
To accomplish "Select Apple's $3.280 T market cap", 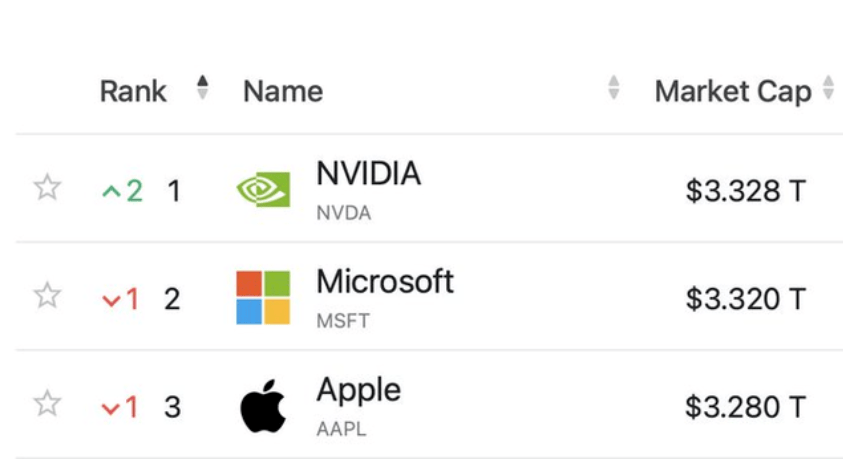I will coord(745,407).
